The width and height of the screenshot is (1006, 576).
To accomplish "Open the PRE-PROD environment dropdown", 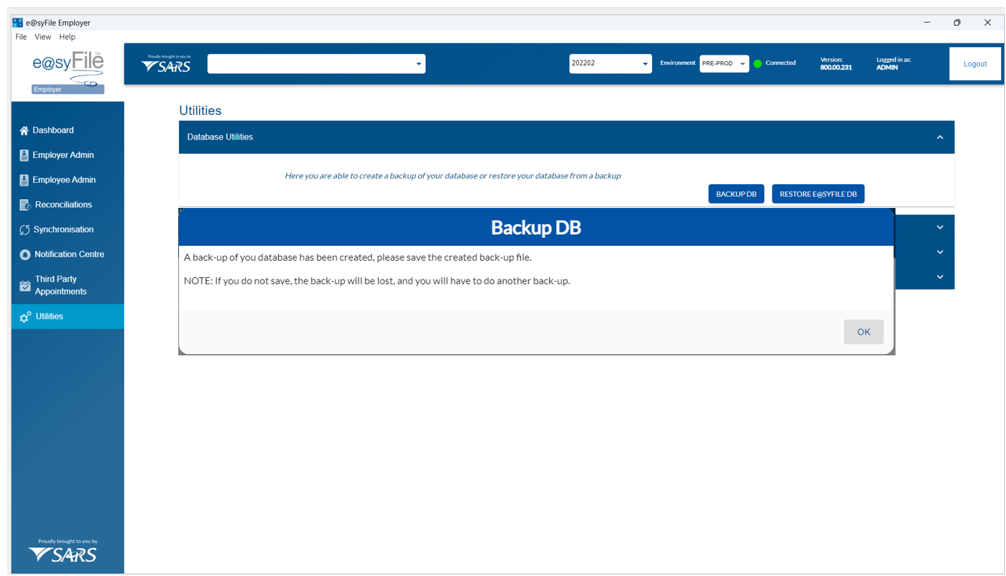I will pyautogui.click(x=724, y=64).
